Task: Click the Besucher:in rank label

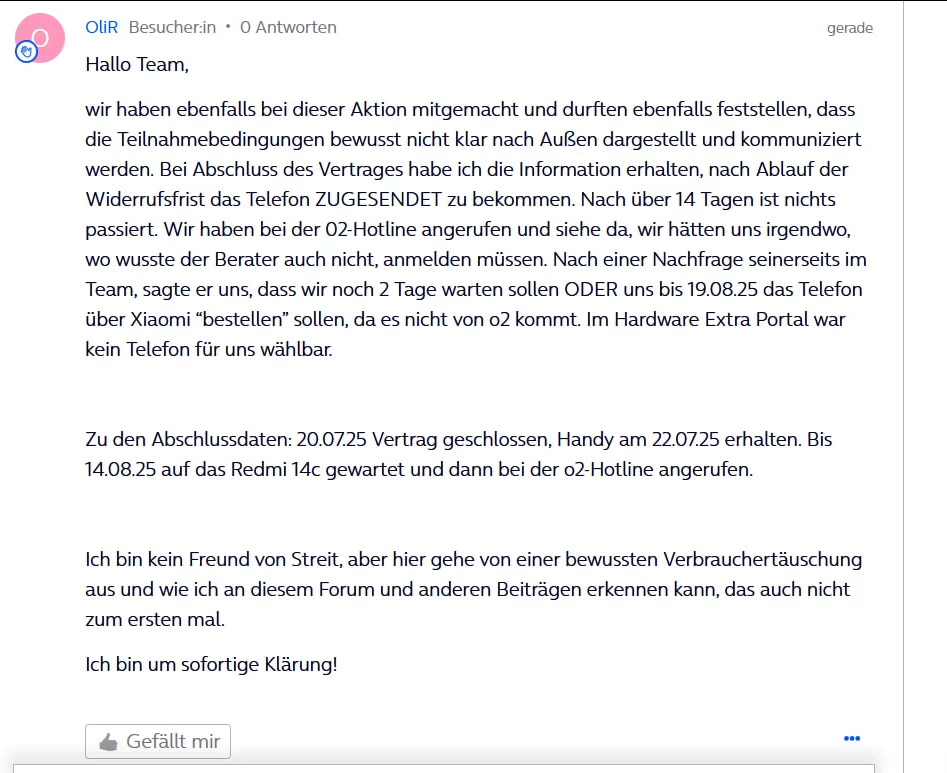Action: [172, 27]
